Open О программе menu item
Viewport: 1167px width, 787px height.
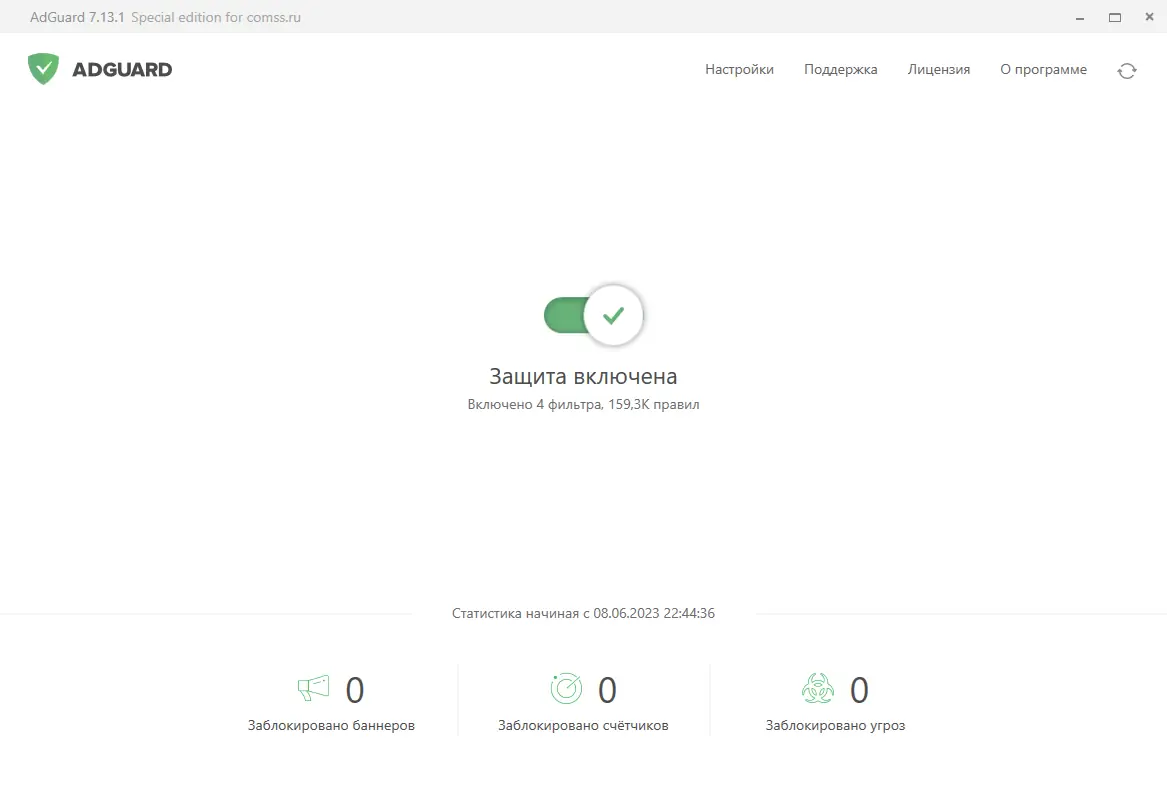1043,69
